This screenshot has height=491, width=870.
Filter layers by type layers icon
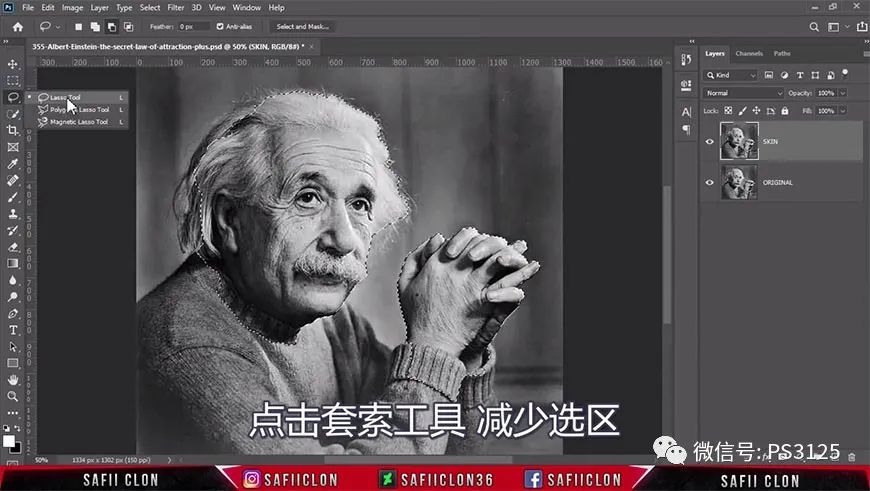pos(800,75)
